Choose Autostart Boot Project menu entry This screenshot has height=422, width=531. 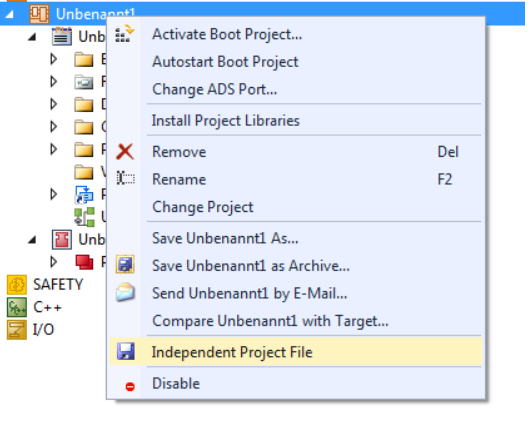pos(225,62)
